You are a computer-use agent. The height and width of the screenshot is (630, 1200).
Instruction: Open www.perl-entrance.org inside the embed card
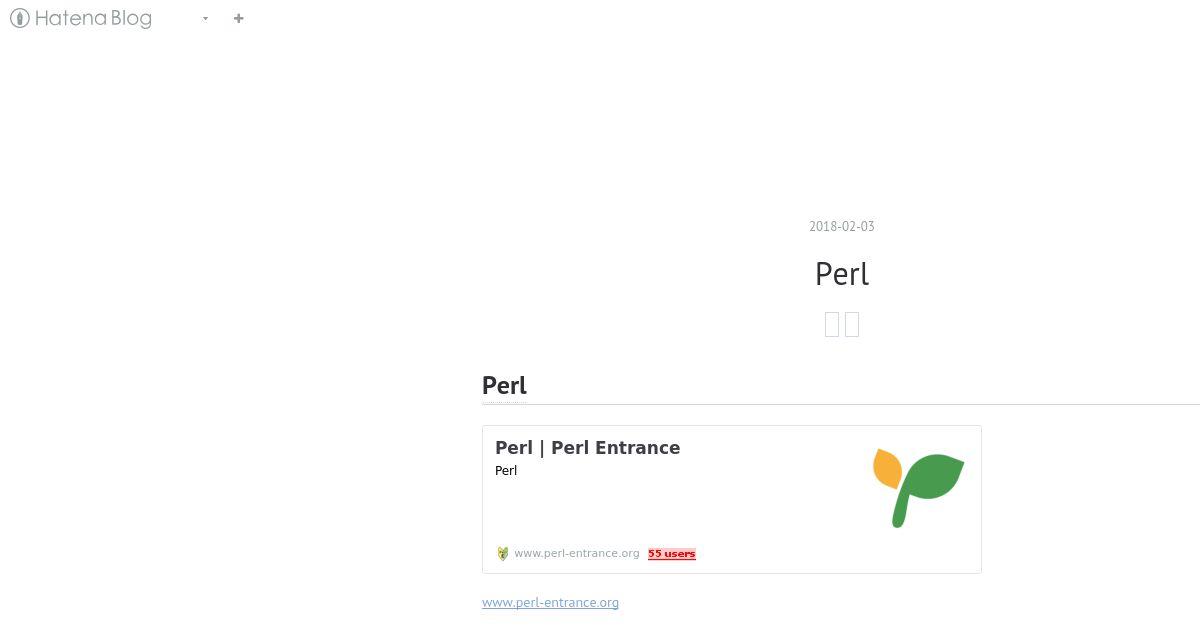(577, 553)
